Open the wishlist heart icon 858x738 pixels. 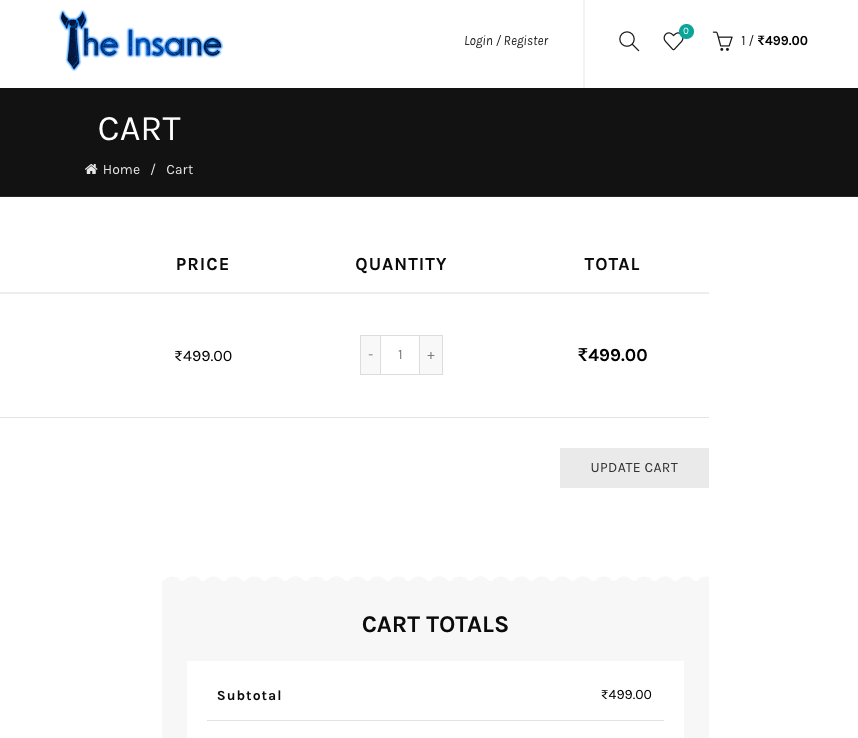(673, 42)
